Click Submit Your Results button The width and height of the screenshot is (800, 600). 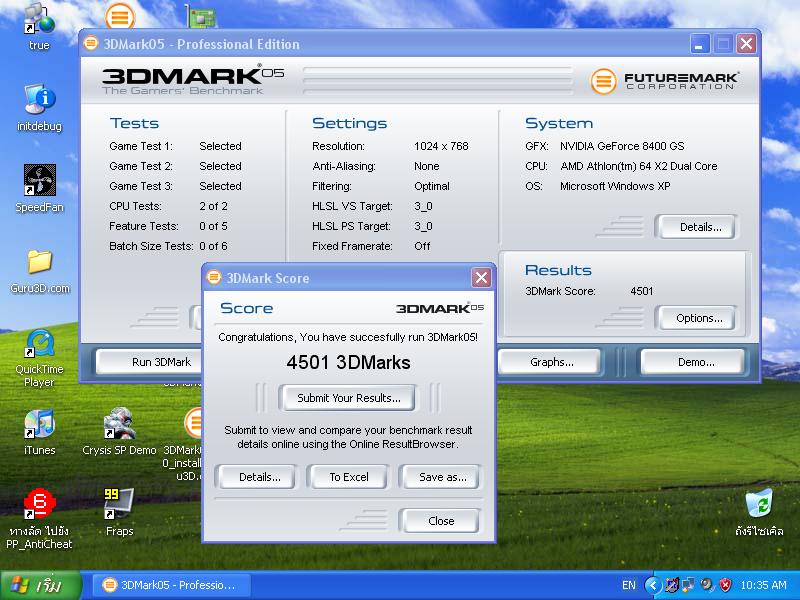coord(348,398)
